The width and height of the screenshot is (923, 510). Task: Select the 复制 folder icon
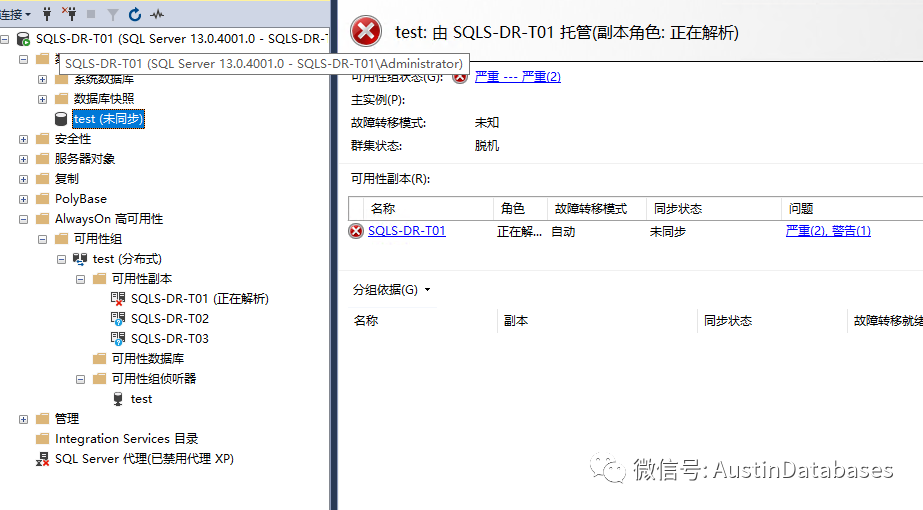coord(42,178)
